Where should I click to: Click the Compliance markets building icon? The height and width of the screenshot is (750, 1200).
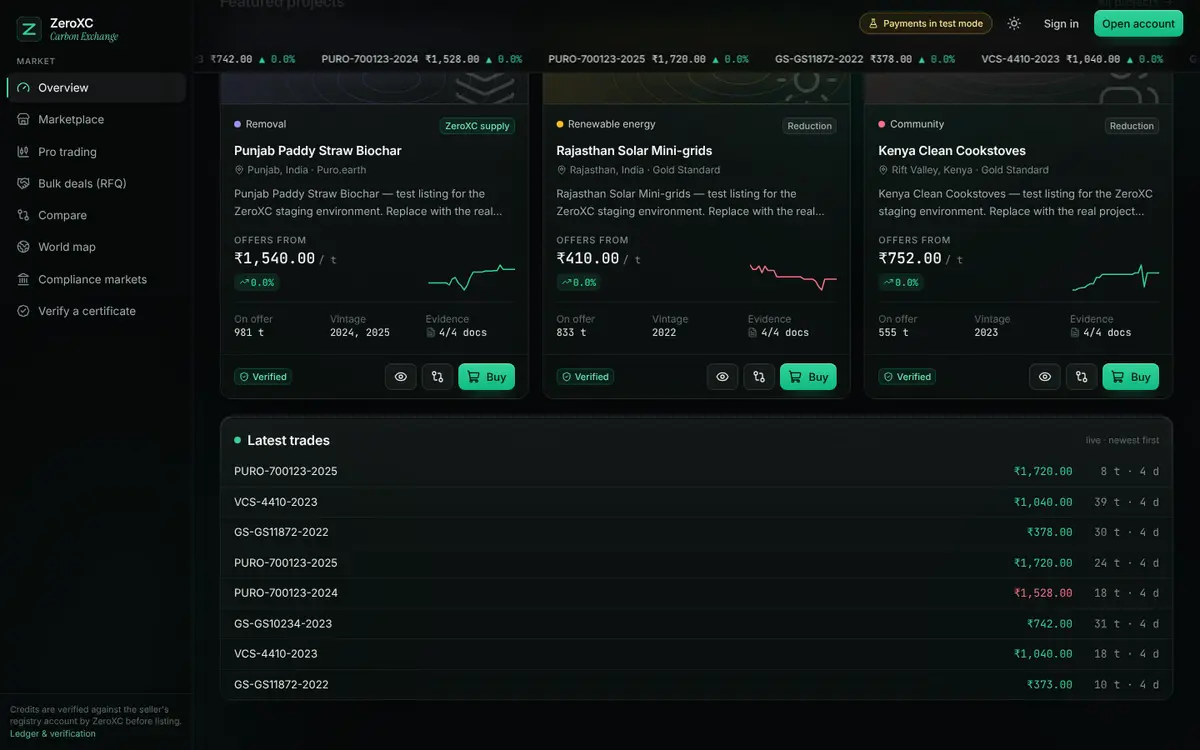click(x=23, y=279)
